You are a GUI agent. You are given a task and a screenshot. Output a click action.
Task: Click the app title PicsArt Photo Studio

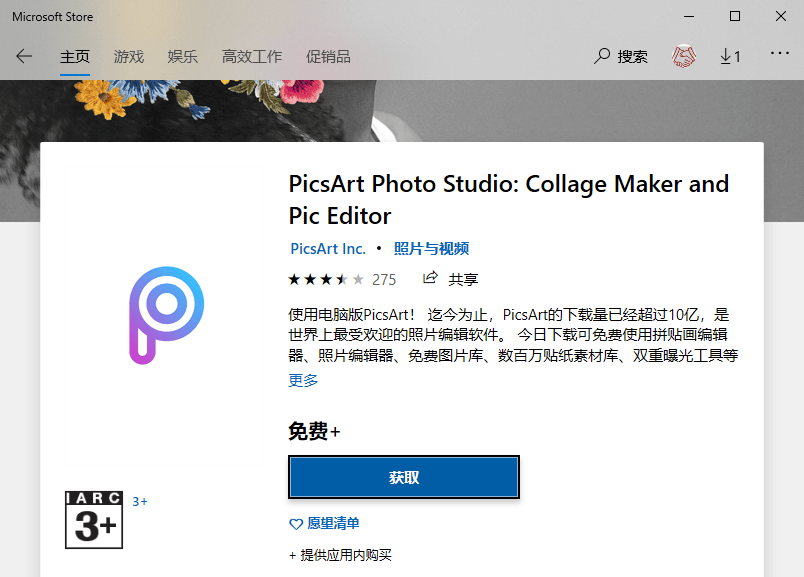point(509,200)
